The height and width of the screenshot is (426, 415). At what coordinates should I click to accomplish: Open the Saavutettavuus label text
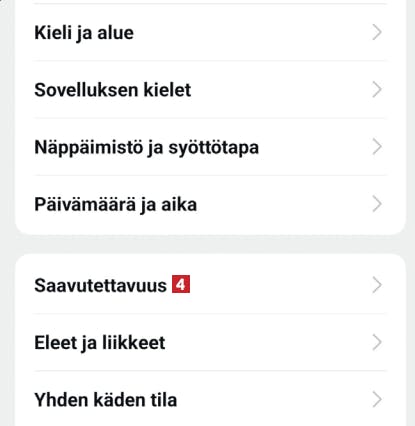tap(100, 285)
